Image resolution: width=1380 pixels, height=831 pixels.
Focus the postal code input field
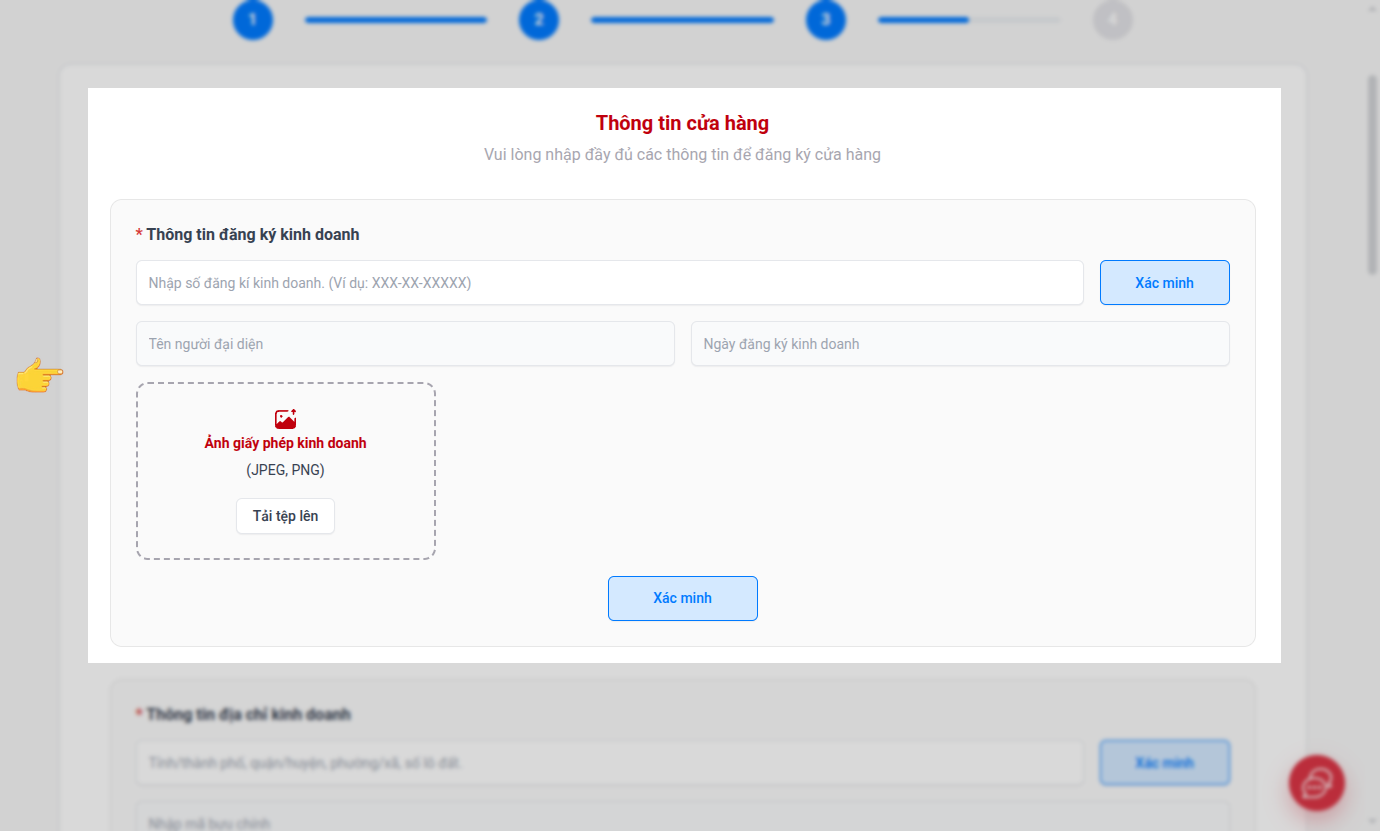(x=680, y=820)
